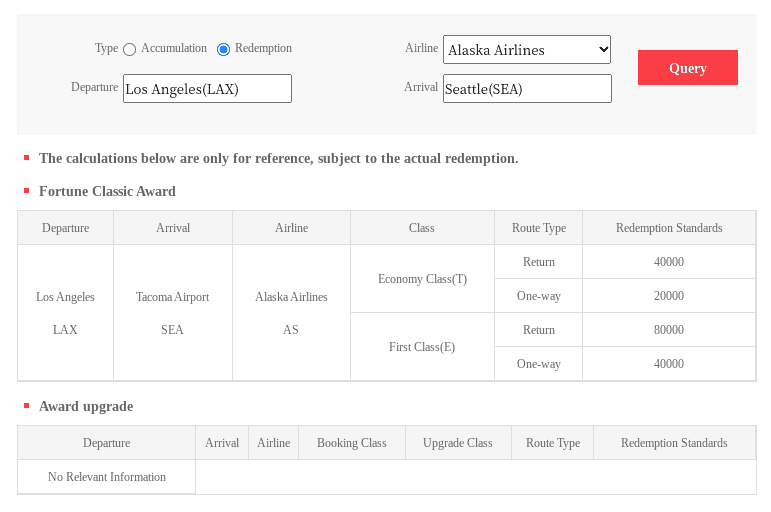This screenshot has width=771, height=512.
Task: Click the Departure field containing Los Angeles(LAX)
Action: click(207, 89)
